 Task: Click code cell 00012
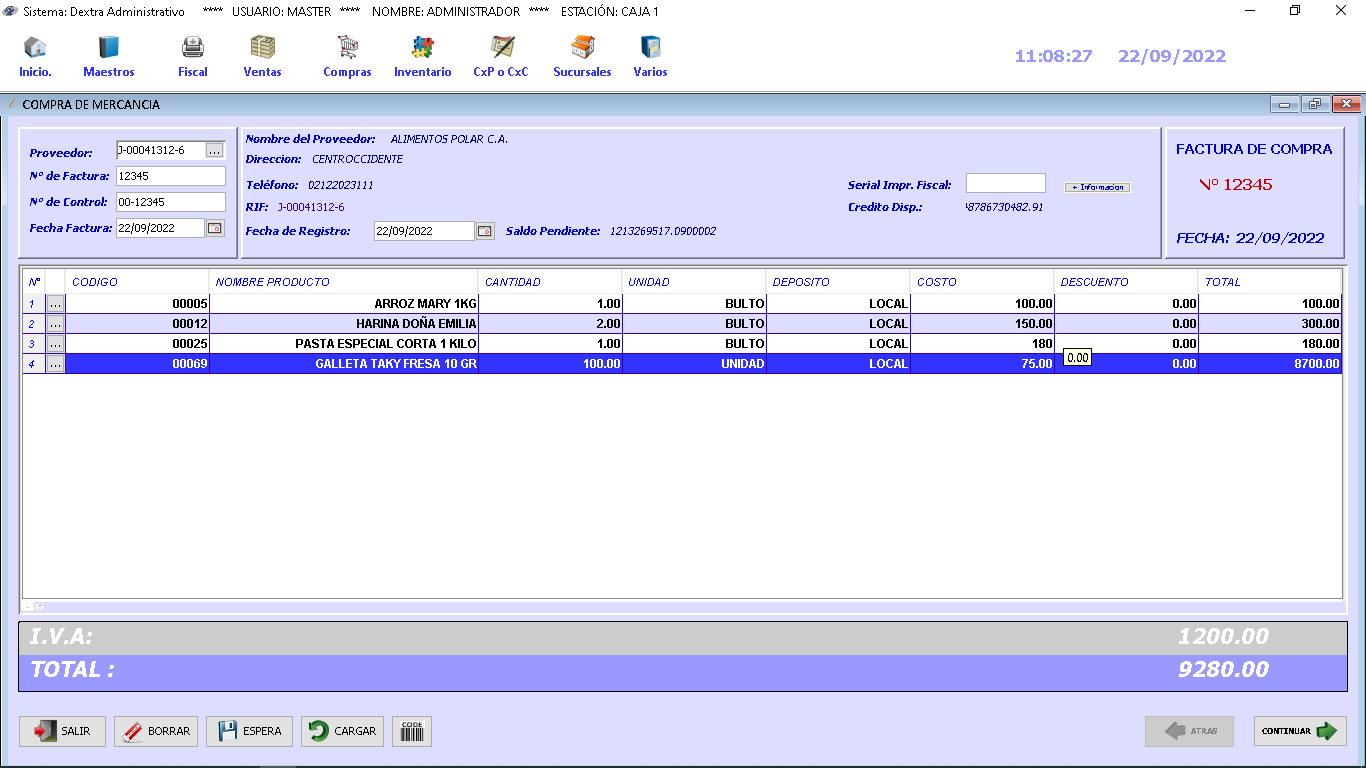pos(137,324)
